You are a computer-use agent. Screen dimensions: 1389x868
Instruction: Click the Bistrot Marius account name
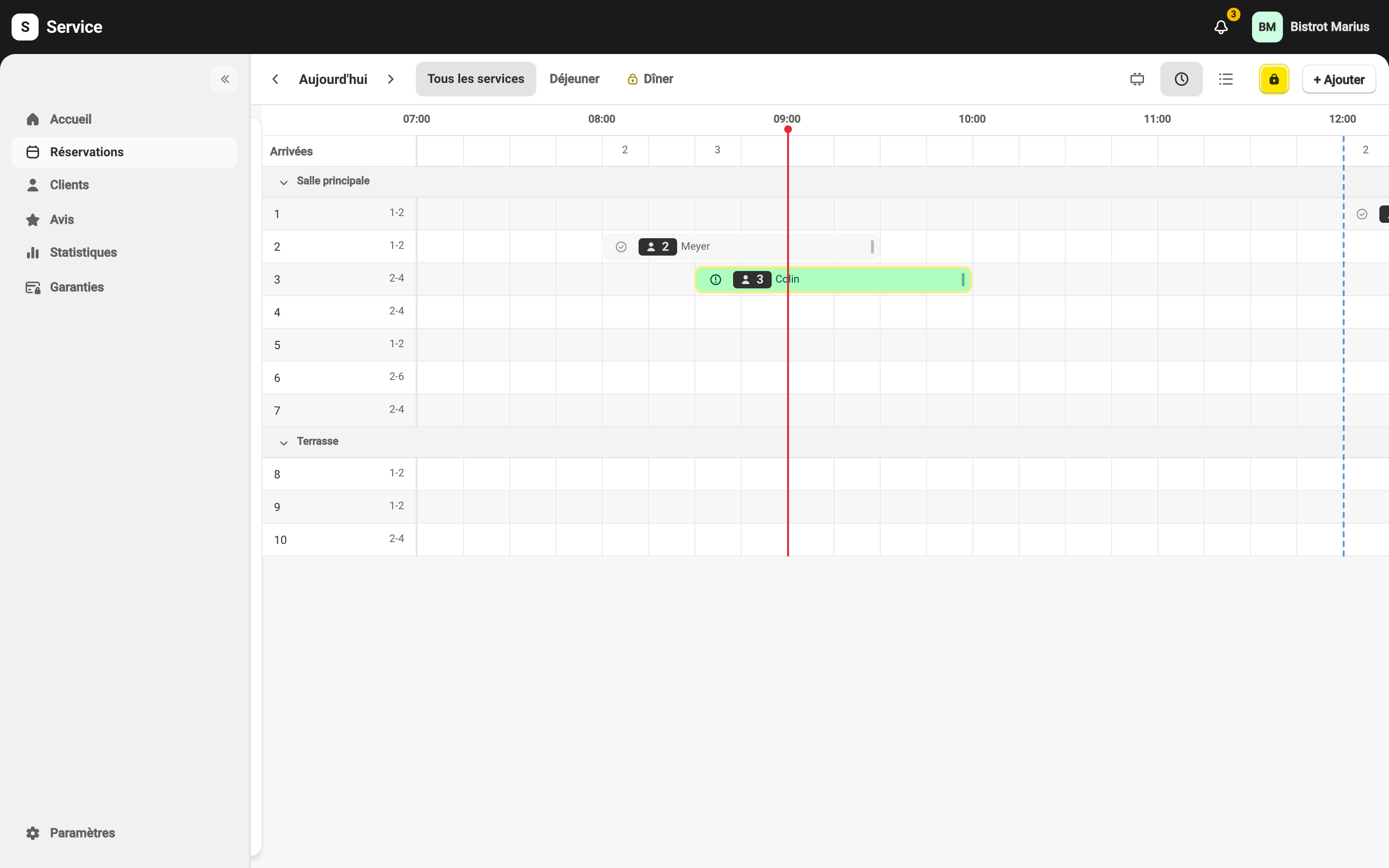pyautogui.click(x=1330, y=27)
